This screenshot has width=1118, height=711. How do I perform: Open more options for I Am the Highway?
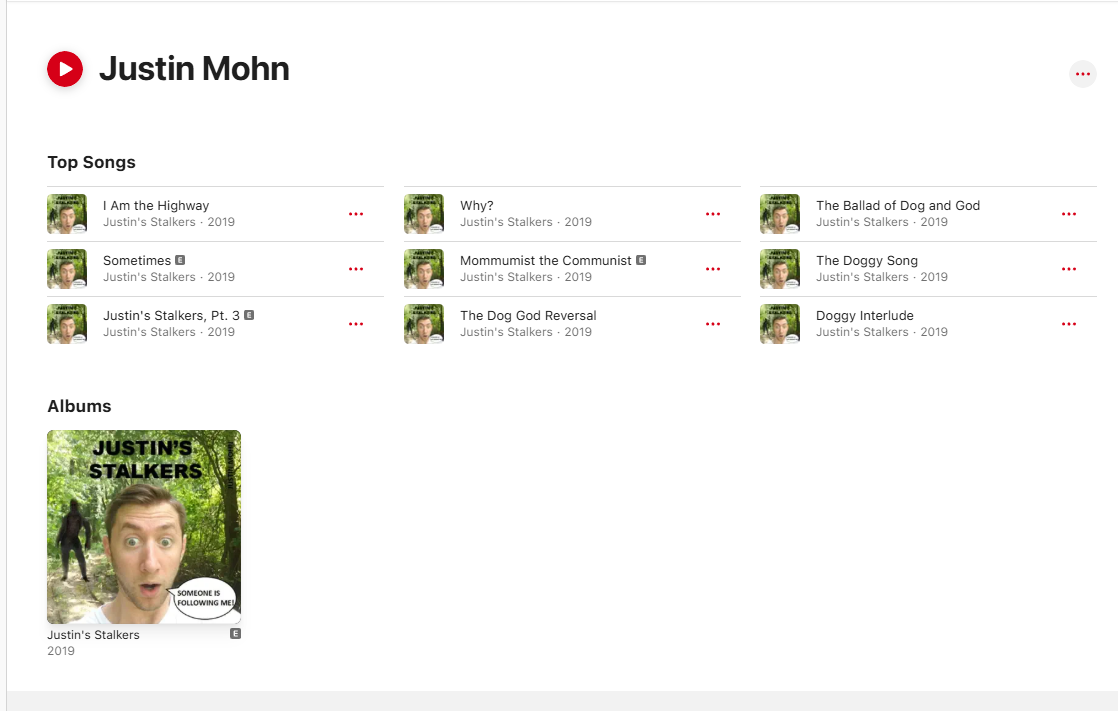point(356,214)
